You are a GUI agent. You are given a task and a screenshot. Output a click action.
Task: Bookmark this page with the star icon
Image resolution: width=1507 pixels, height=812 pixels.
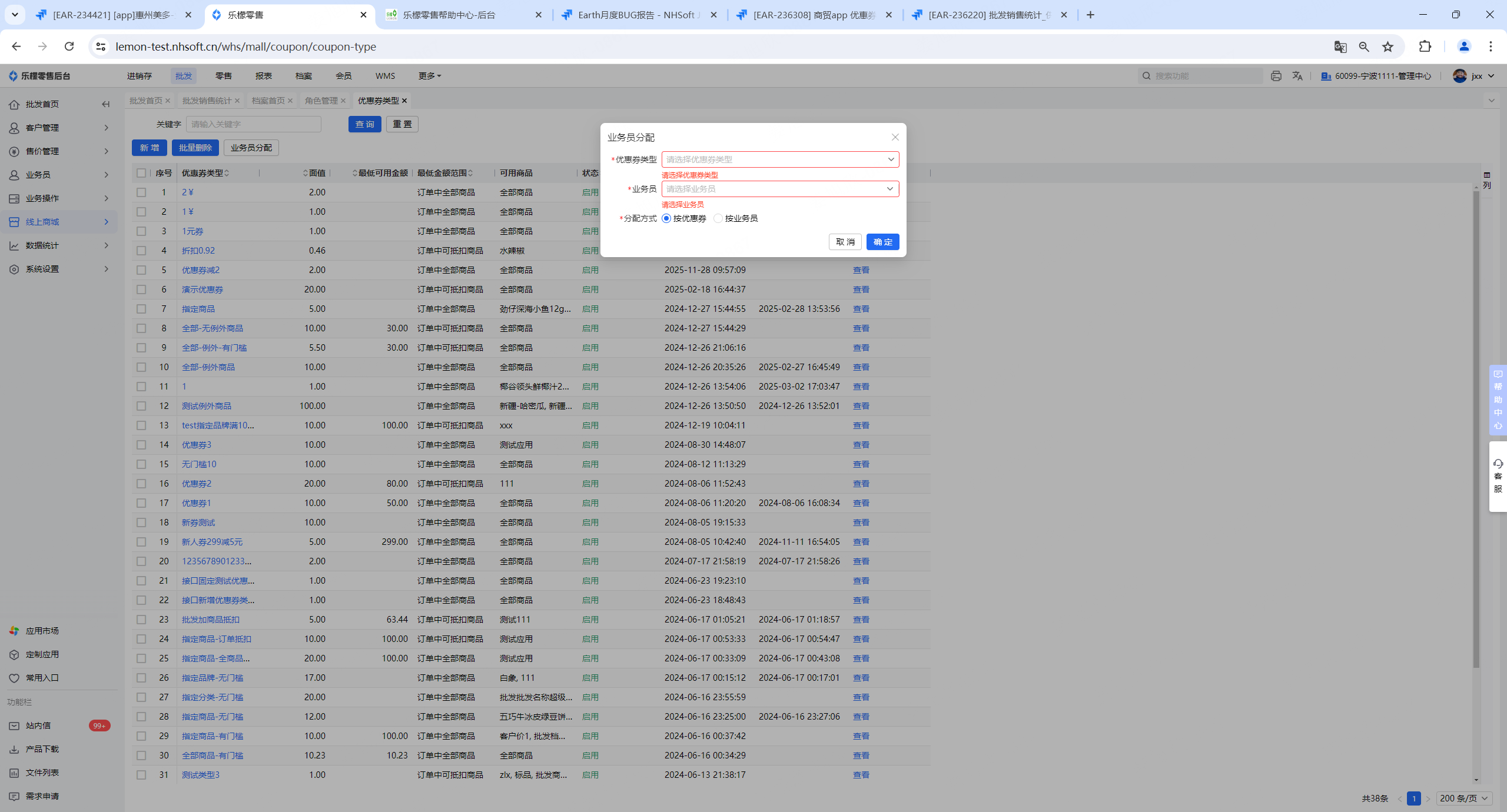tap(1388, 46)
